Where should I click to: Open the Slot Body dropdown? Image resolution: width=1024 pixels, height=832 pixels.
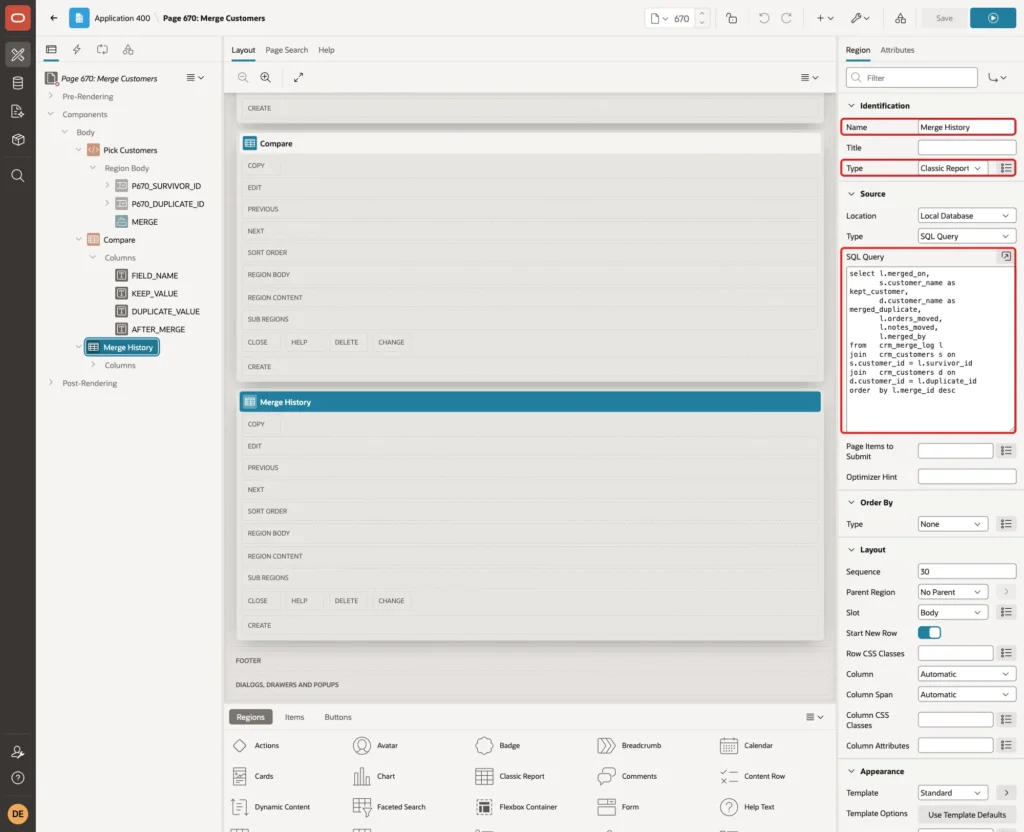click(952, 613)
